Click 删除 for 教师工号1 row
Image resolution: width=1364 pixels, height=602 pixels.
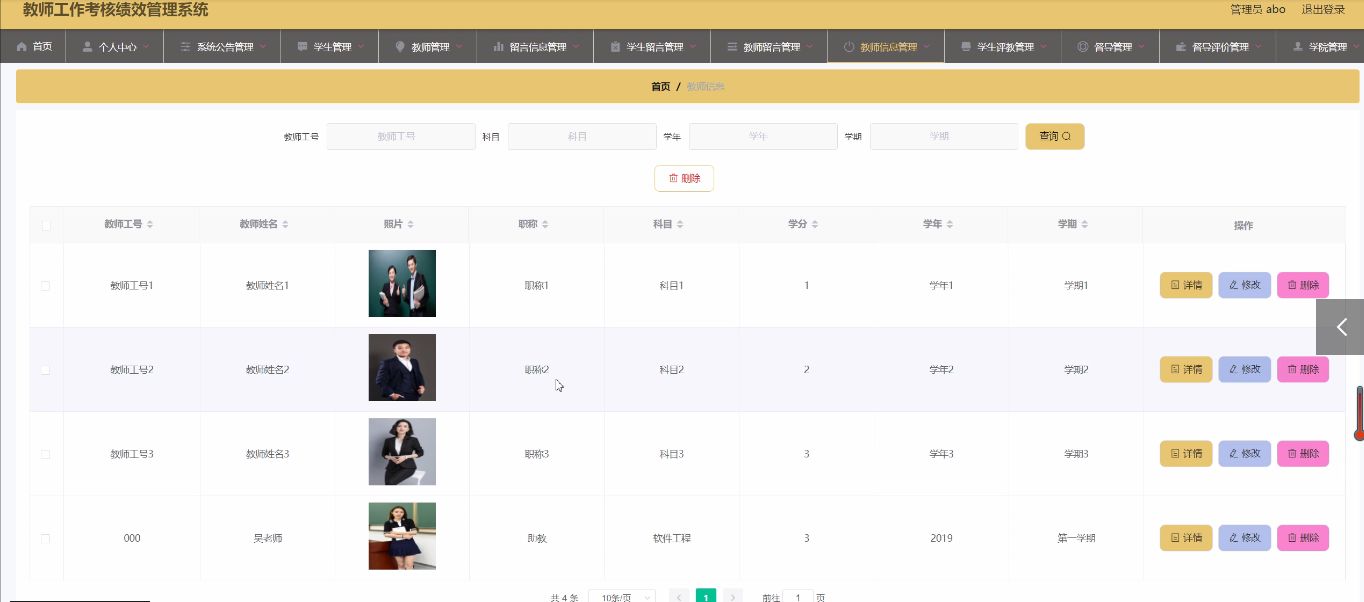click(x=1303, y=285)
